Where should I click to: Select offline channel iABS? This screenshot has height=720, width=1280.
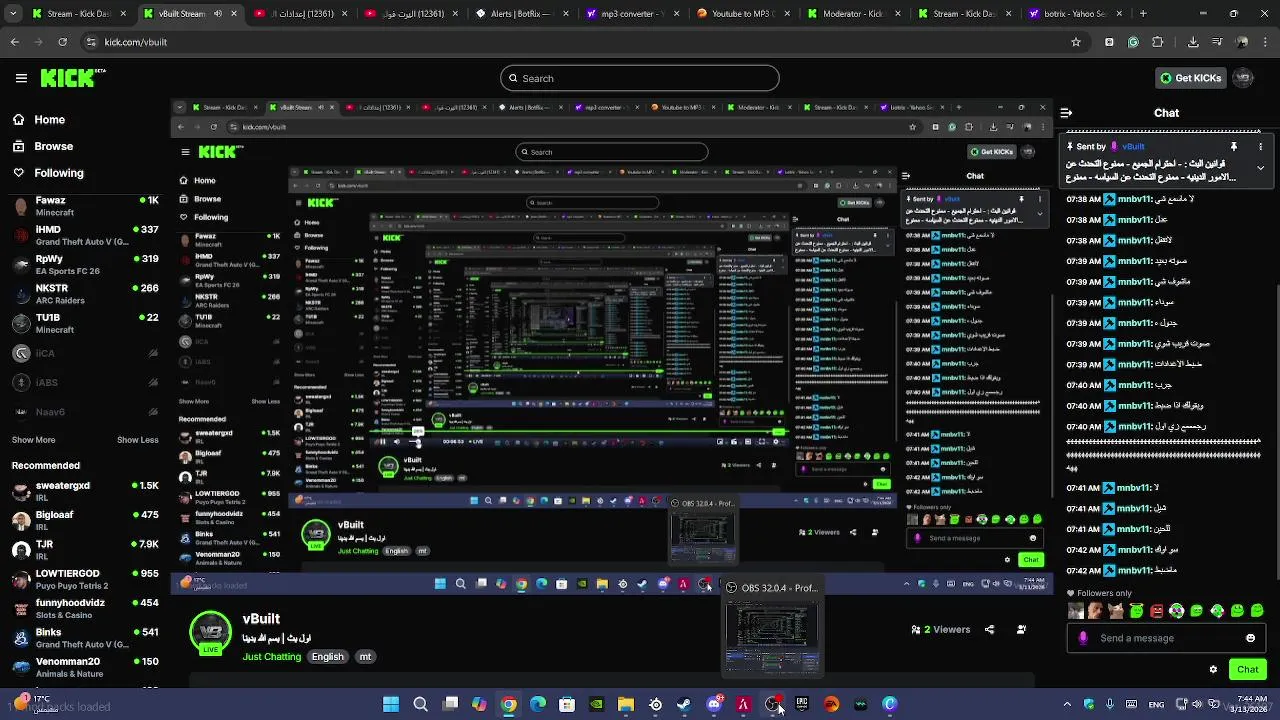tap(85, 382)
